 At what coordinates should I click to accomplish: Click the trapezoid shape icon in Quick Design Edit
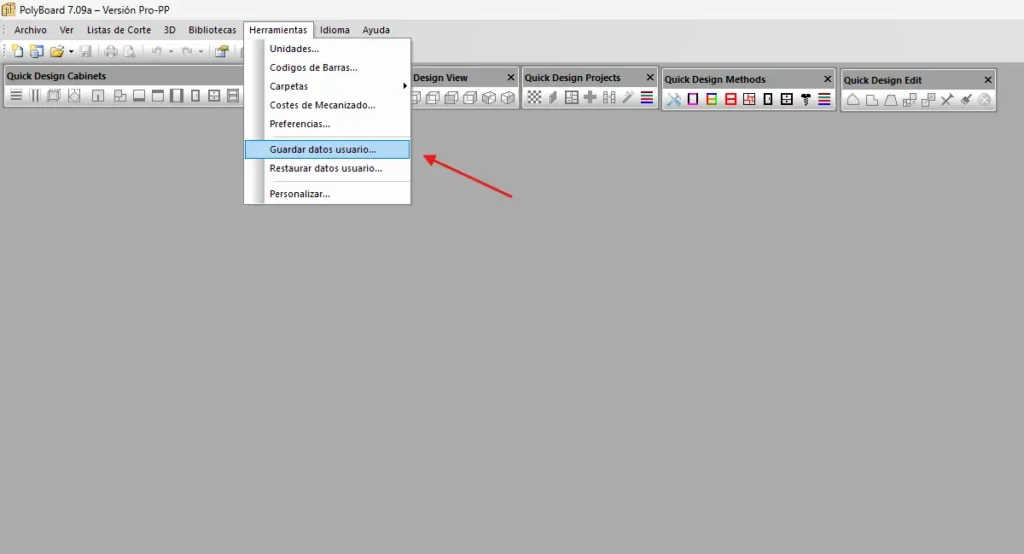click(890, 100)
